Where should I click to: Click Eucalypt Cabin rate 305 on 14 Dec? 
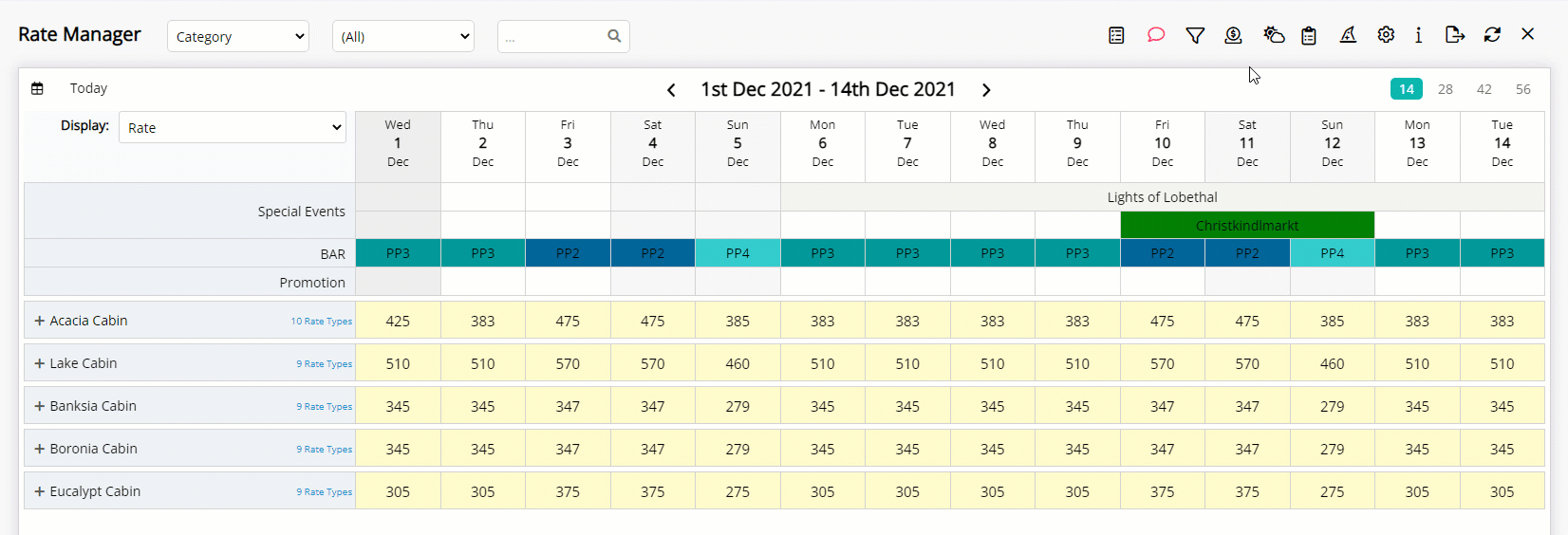(1502, 491)
